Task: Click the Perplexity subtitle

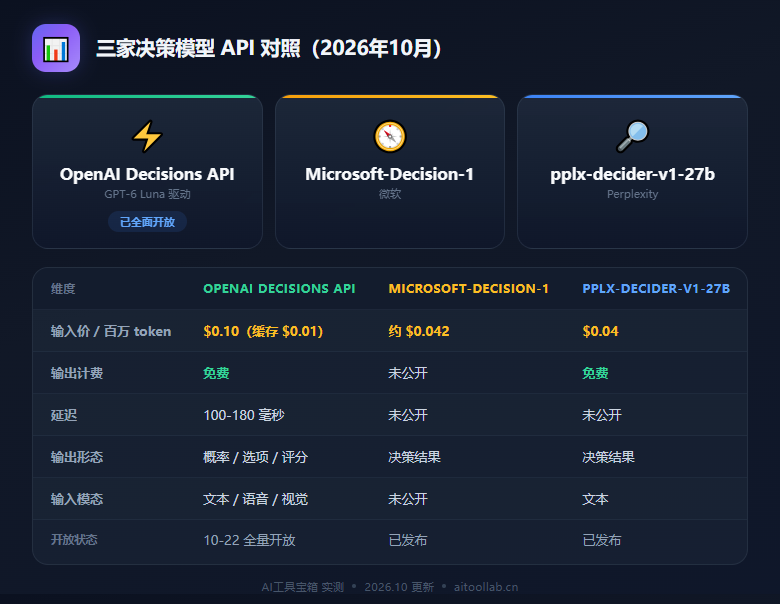Action: click(x=632, y=194)
